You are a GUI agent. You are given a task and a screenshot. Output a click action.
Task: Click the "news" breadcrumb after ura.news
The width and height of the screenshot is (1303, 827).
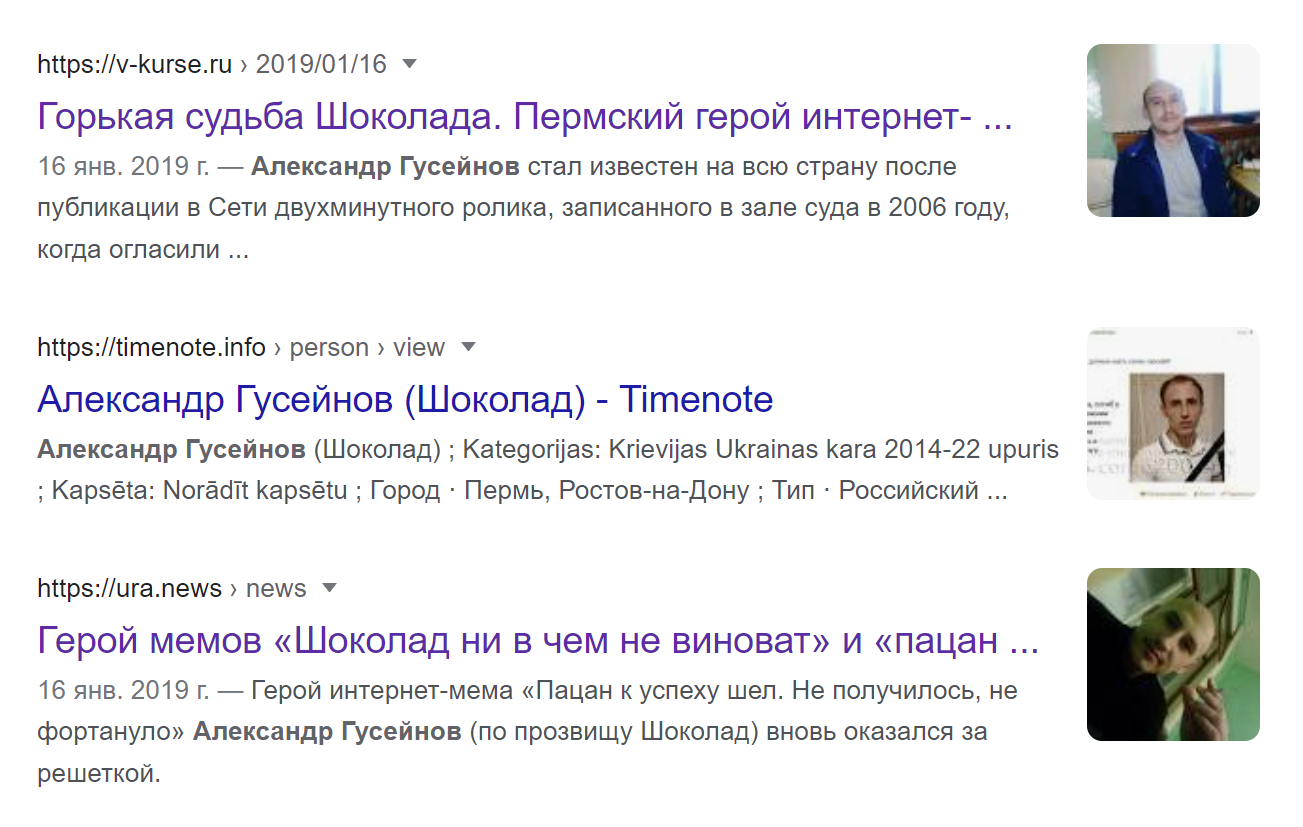pyautogui.click(x=276, y=588)
